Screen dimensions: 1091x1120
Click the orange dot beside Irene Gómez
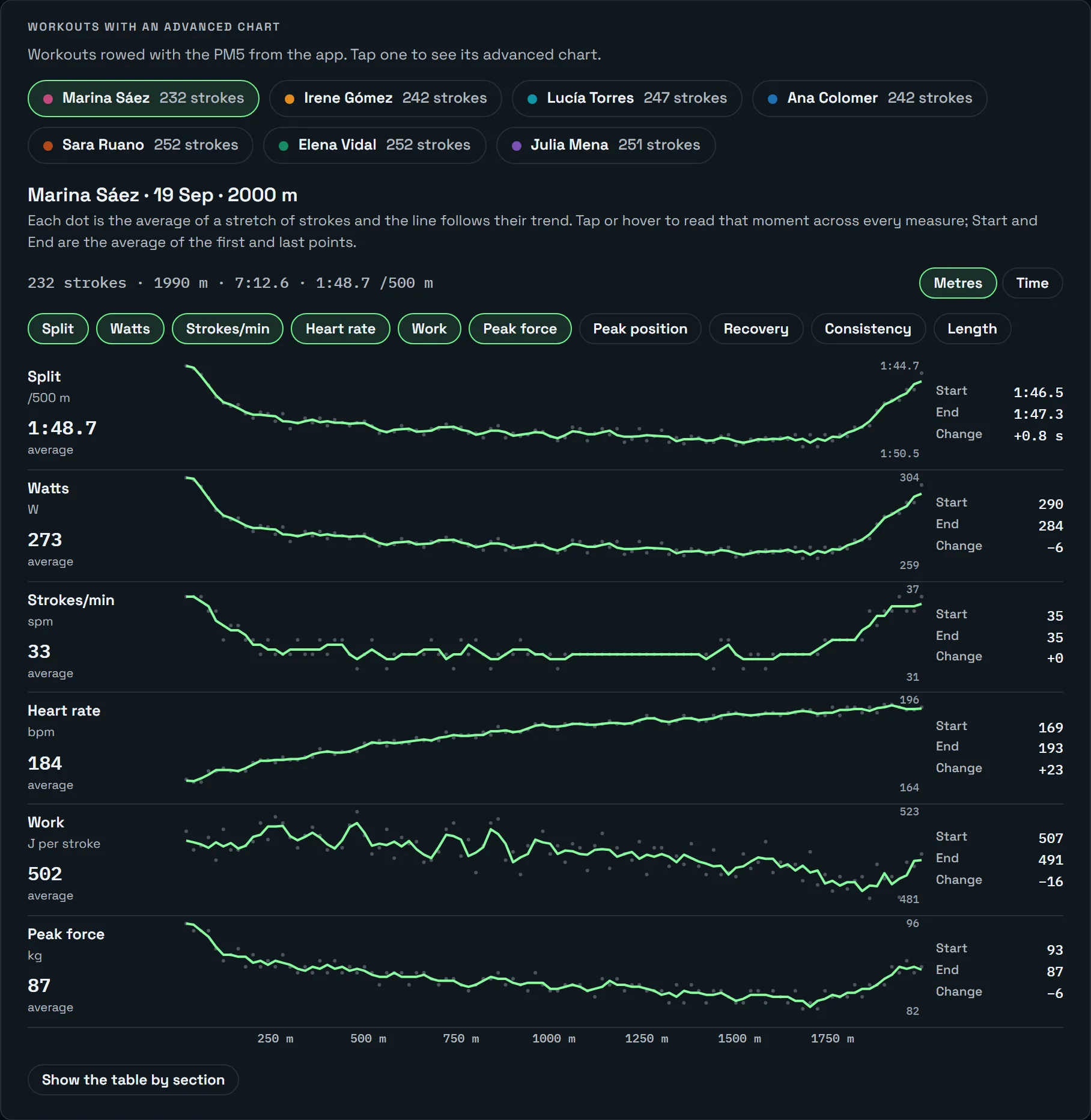point(290,99)
